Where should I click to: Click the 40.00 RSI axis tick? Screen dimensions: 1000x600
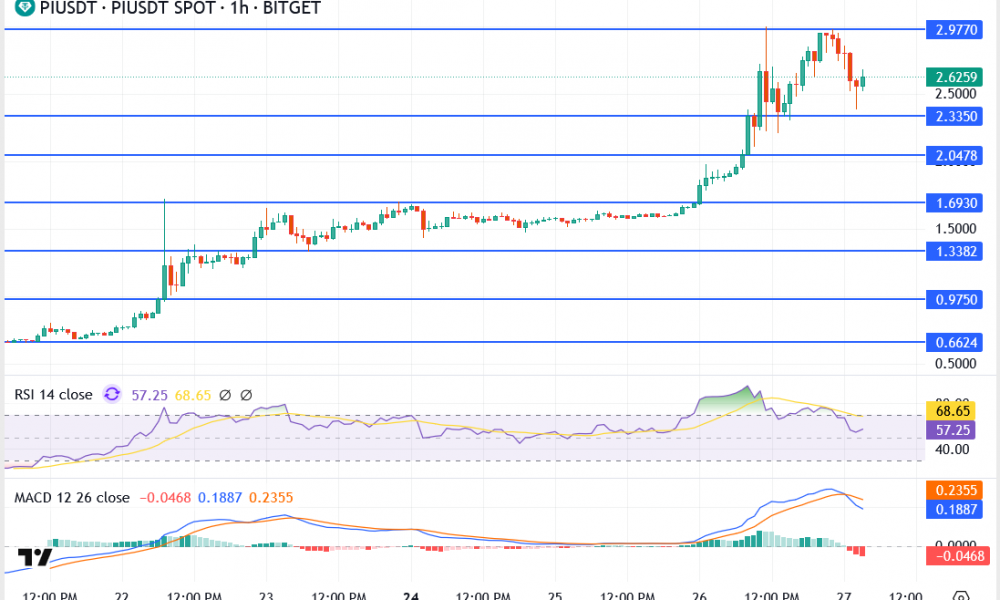point(952,450)
